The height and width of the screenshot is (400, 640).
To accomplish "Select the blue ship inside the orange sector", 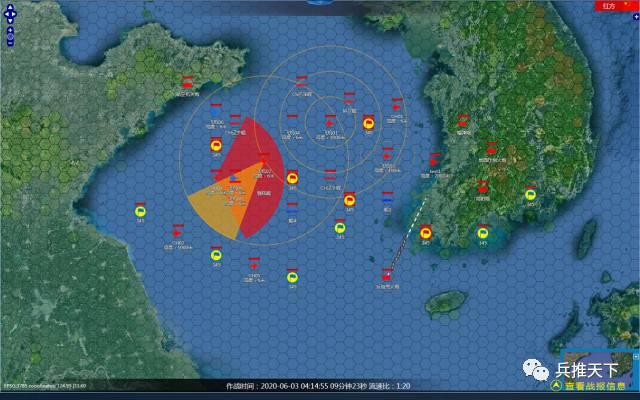I will coord(235,178).
